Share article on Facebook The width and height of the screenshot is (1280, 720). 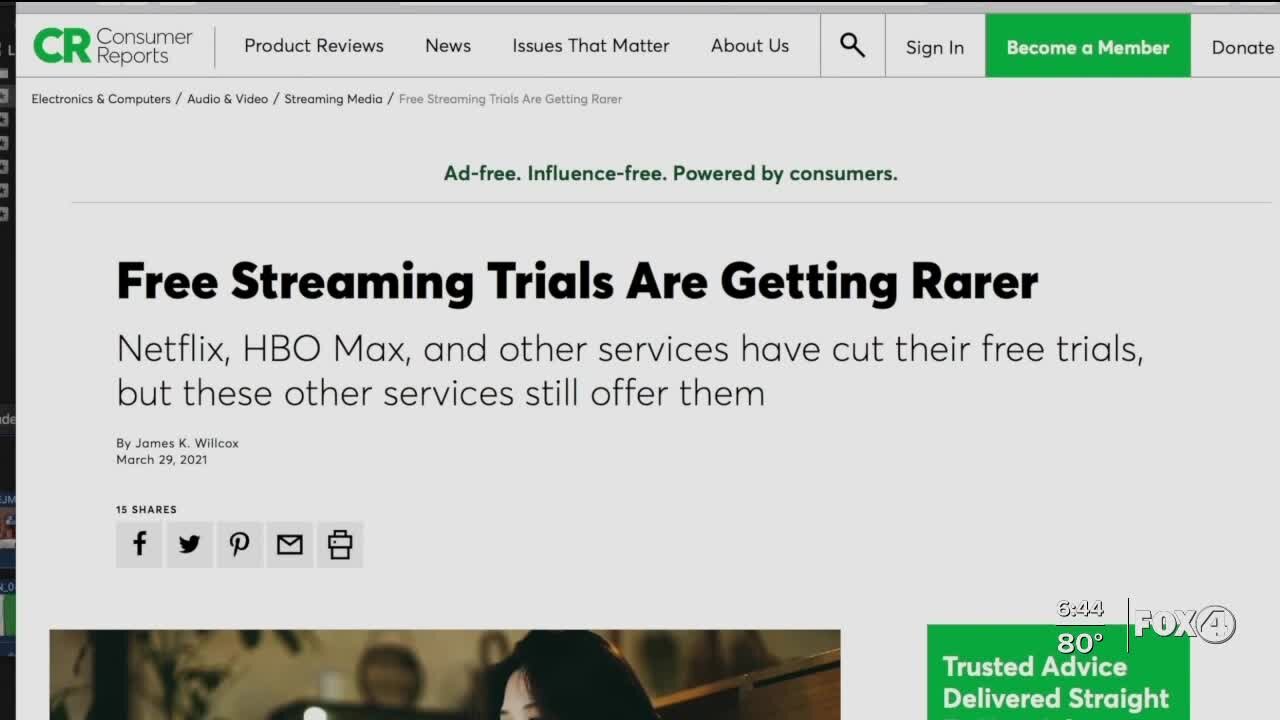pos(139,544)
